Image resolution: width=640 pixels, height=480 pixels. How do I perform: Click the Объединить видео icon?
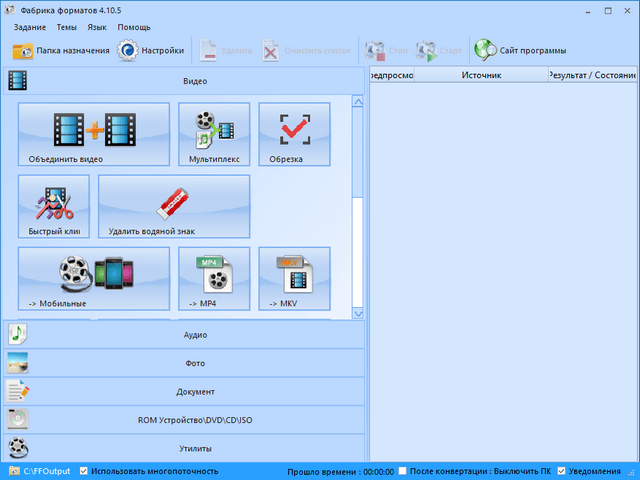point(93,127)
